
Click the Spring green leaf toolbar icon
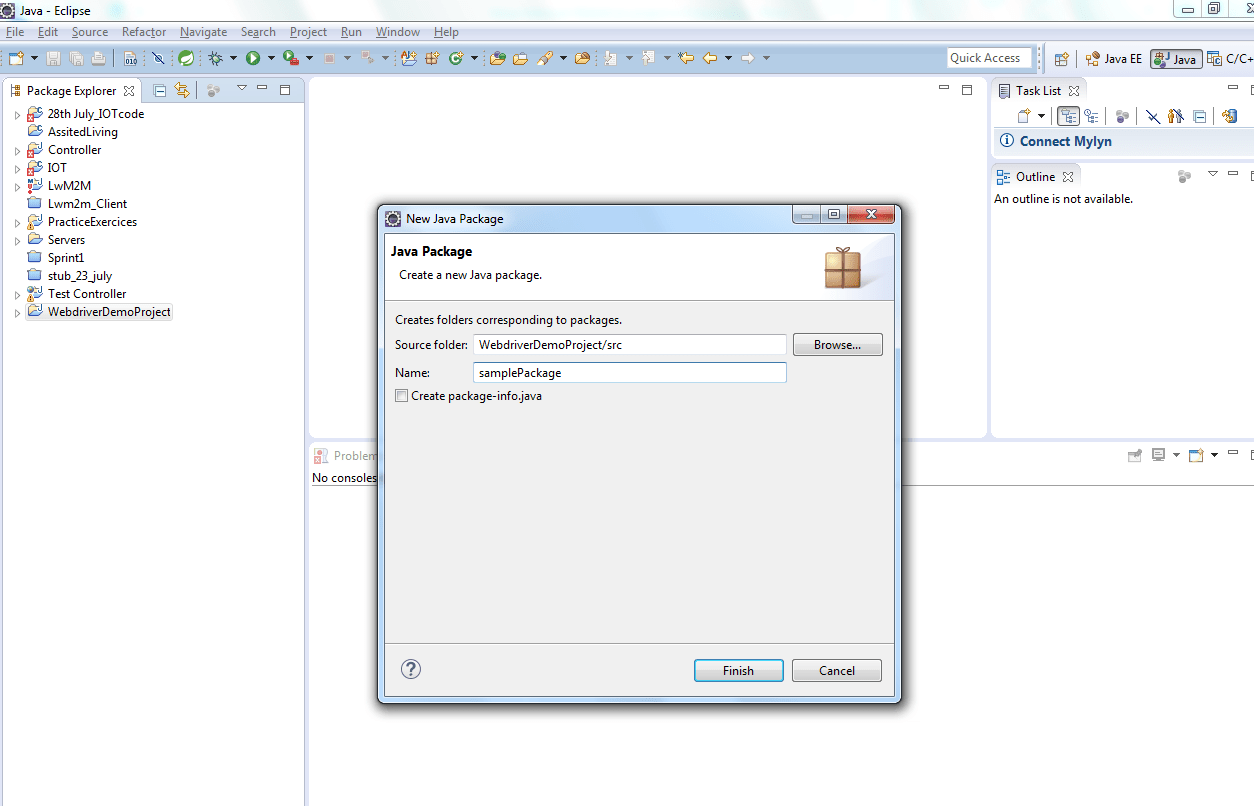(186, 58)
